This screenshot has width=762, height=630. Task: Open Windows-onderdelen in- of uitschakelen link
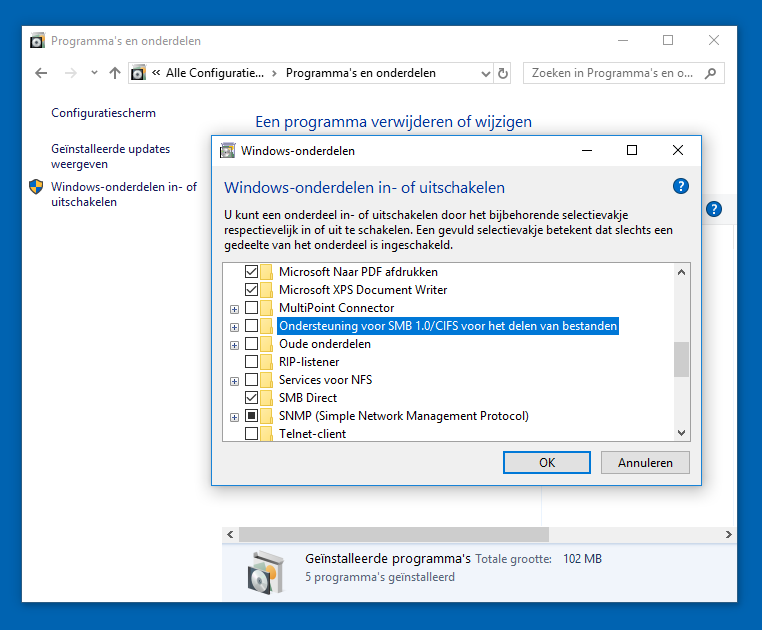[124, 194]
